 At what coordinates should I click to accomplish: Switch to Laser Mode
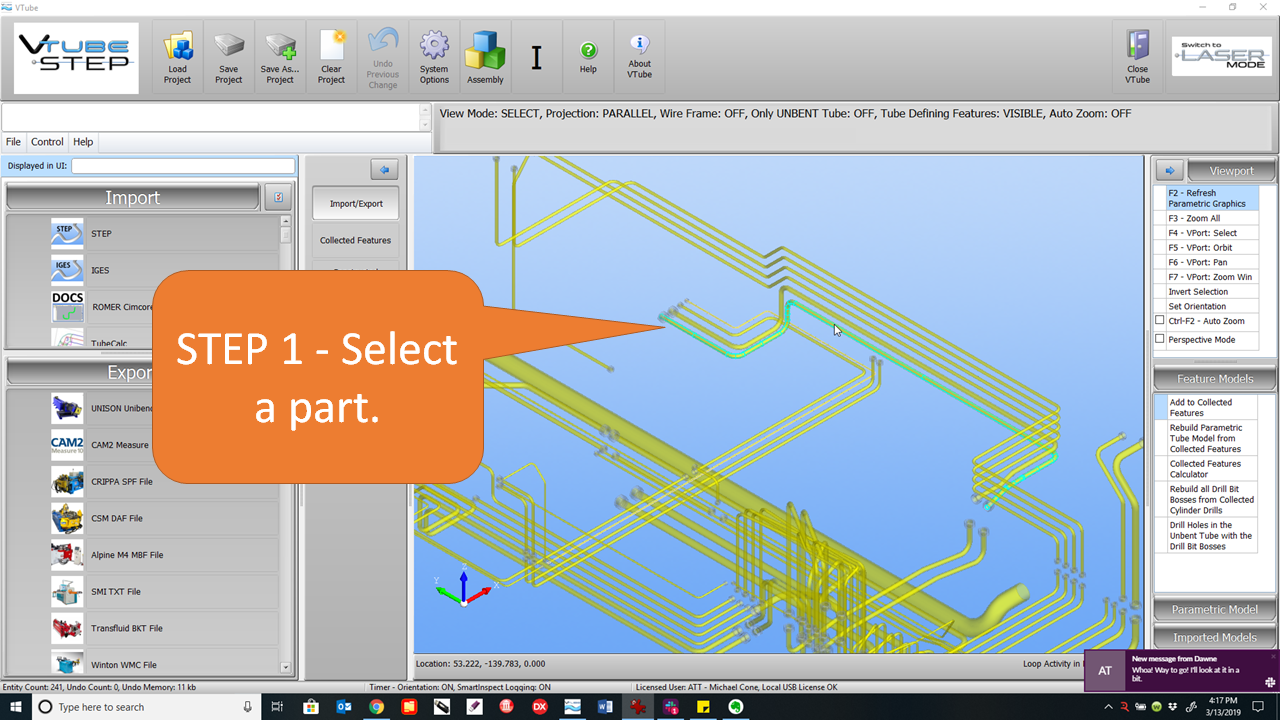(x=1221, y=57)
